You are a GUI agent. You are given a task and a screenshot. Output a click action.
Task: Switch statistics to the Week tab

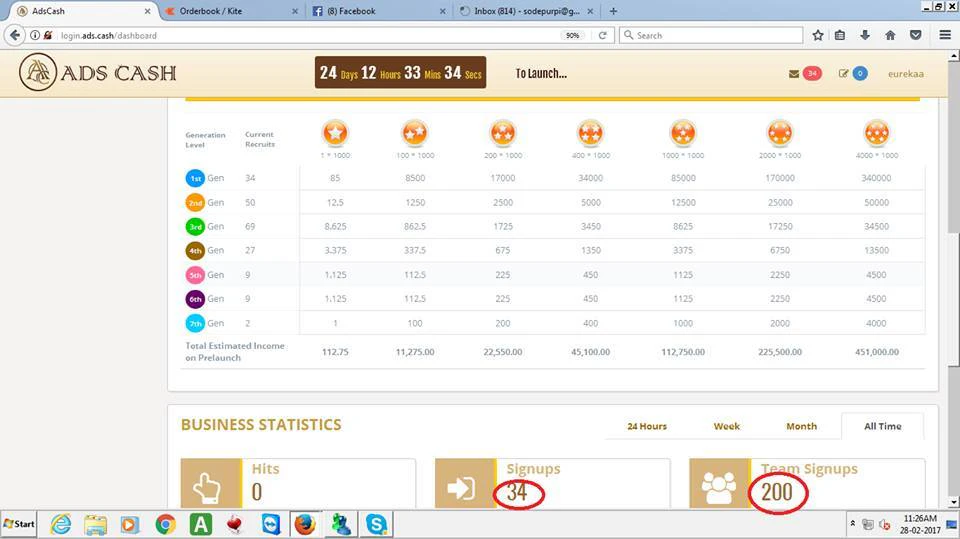pos(726,426)
